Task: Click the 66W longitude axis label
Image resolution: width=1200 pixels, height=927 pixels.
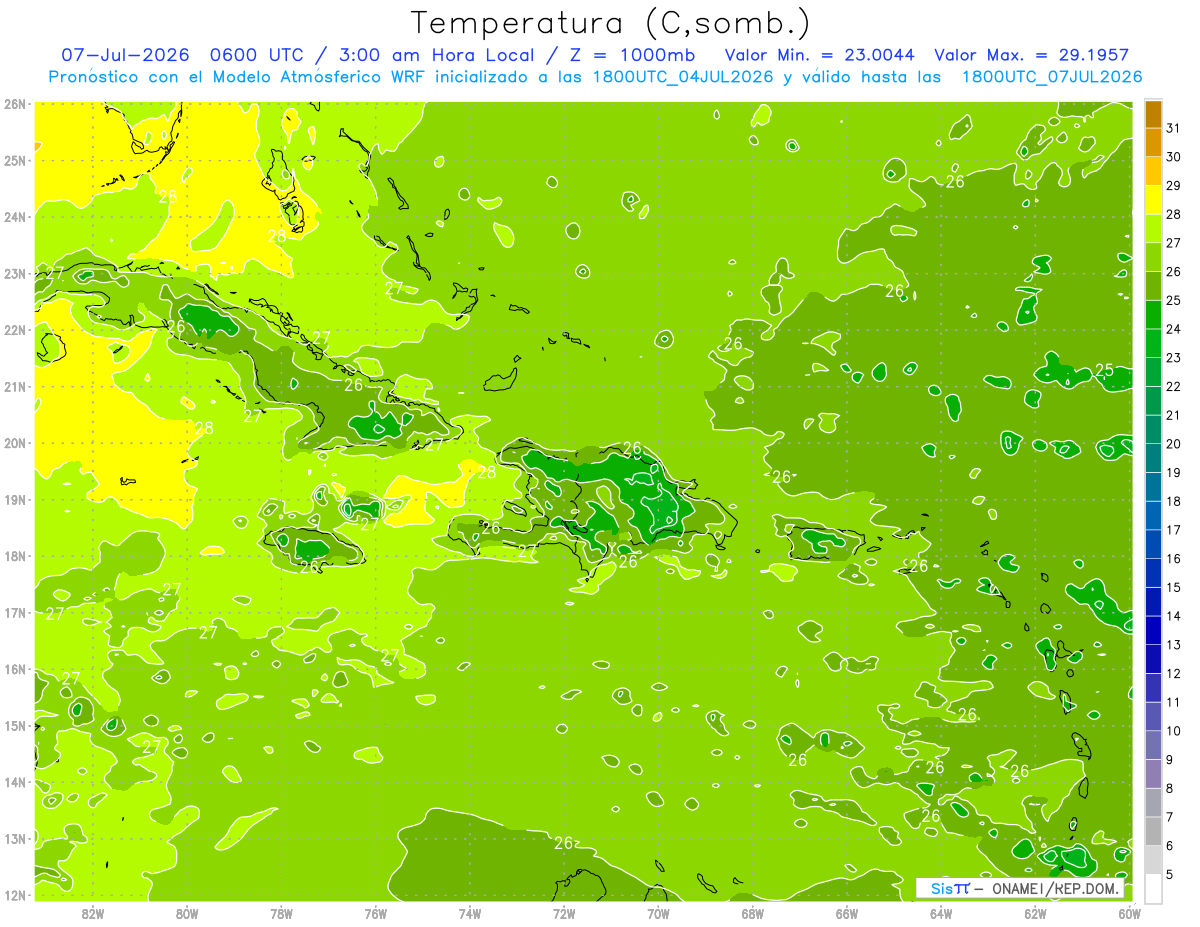Action: [847, 913]
